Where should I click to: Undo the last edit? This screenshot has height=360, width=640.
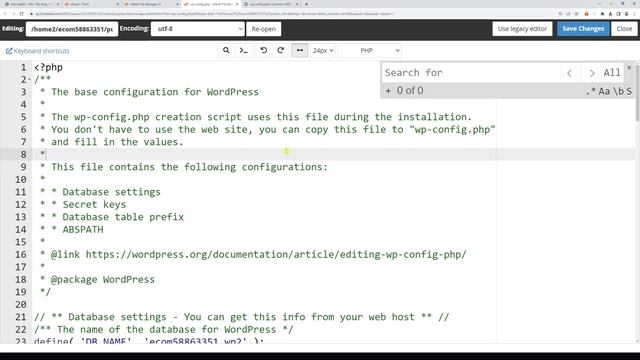click(x=264, y=50)
